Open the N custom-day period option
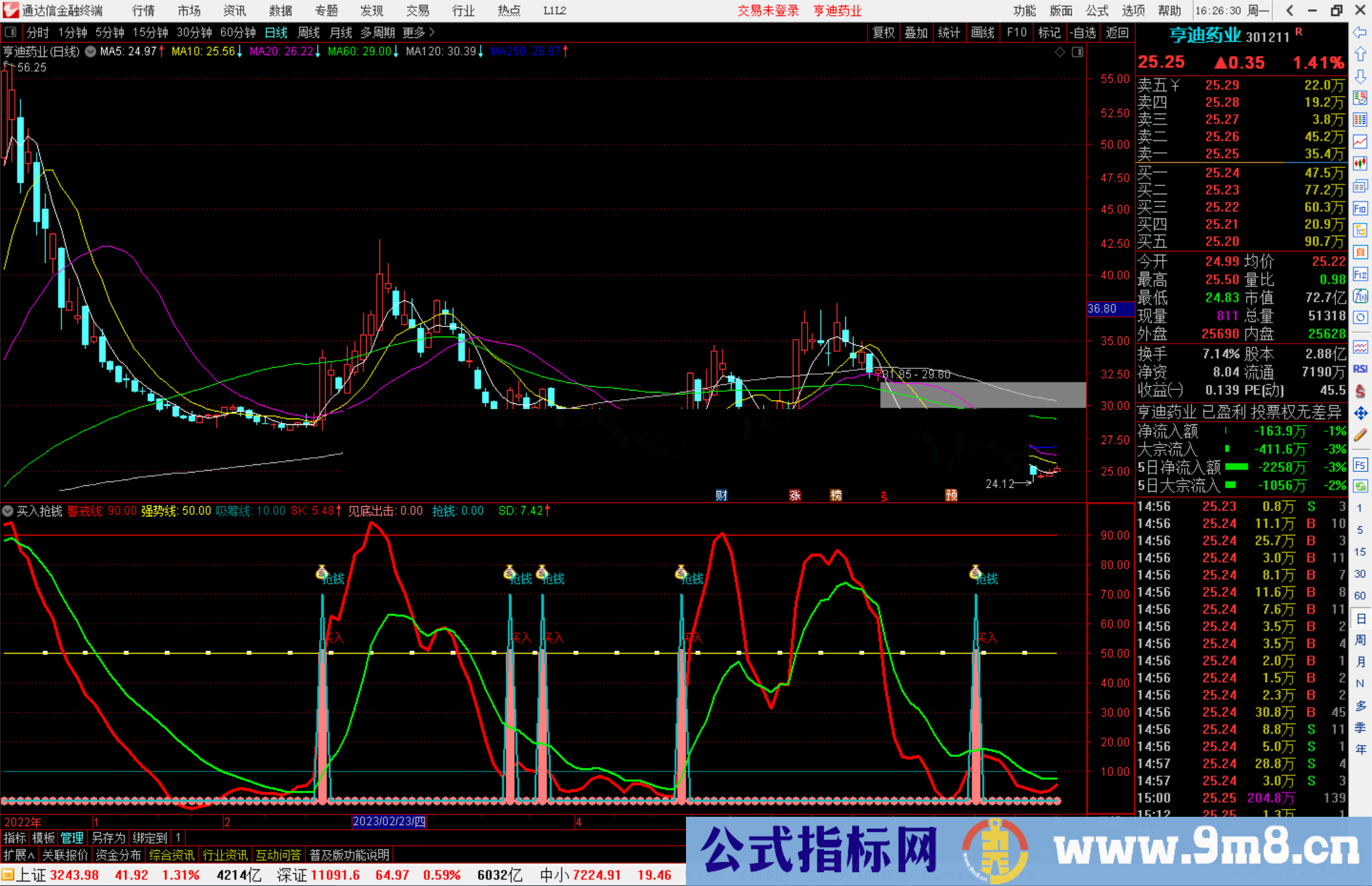Image resolution: width=1372 pixels, height=886 pixels. 1360,683
